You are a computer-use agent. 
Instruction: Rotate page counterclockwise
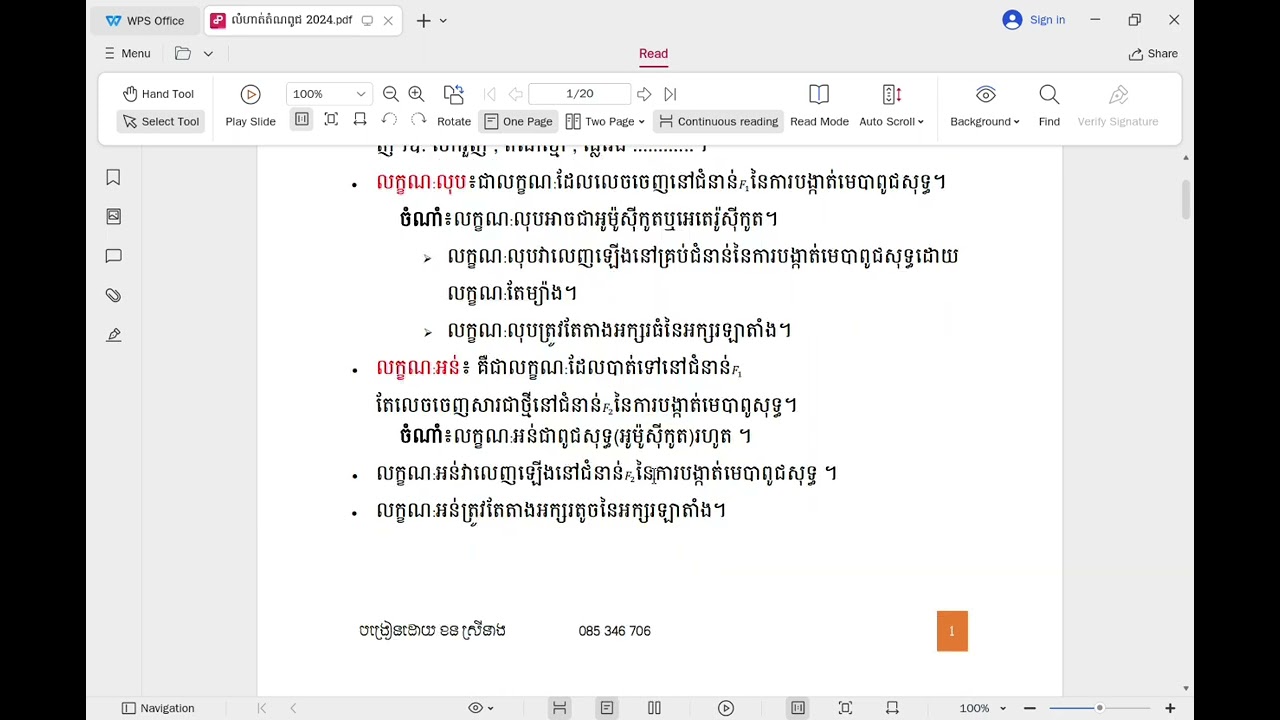(x=390, y=120)
